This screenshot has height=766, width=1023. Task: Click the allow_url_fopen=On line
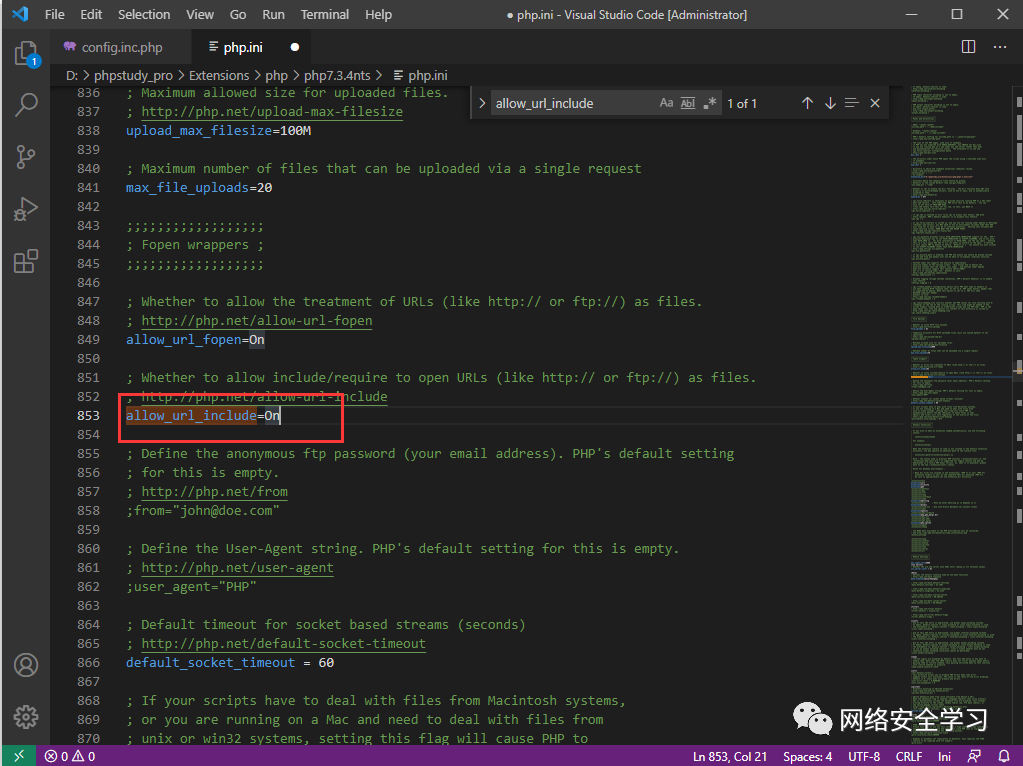[195, 339]
